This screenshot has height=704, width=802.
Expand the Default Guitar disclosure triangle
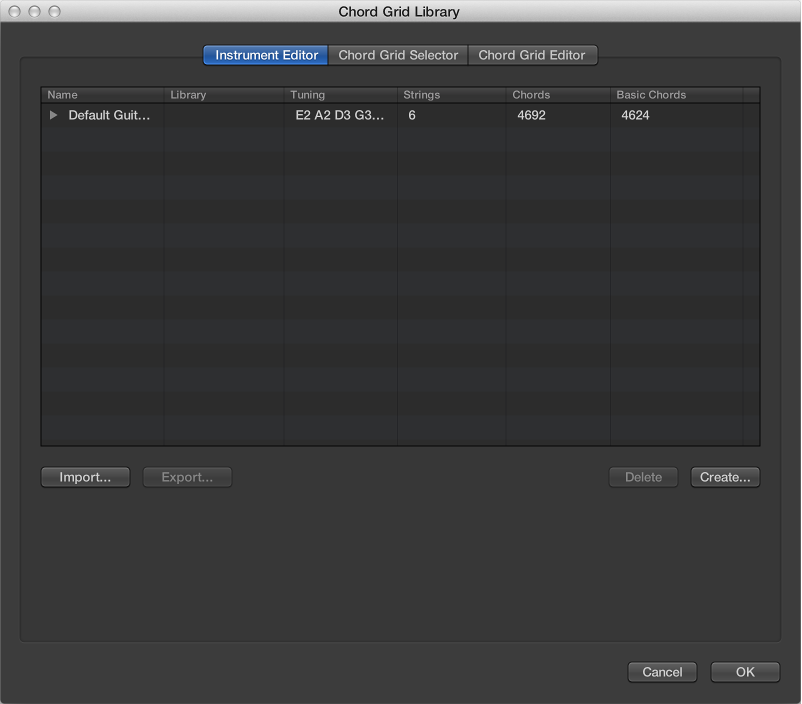(x=53, y=115)
